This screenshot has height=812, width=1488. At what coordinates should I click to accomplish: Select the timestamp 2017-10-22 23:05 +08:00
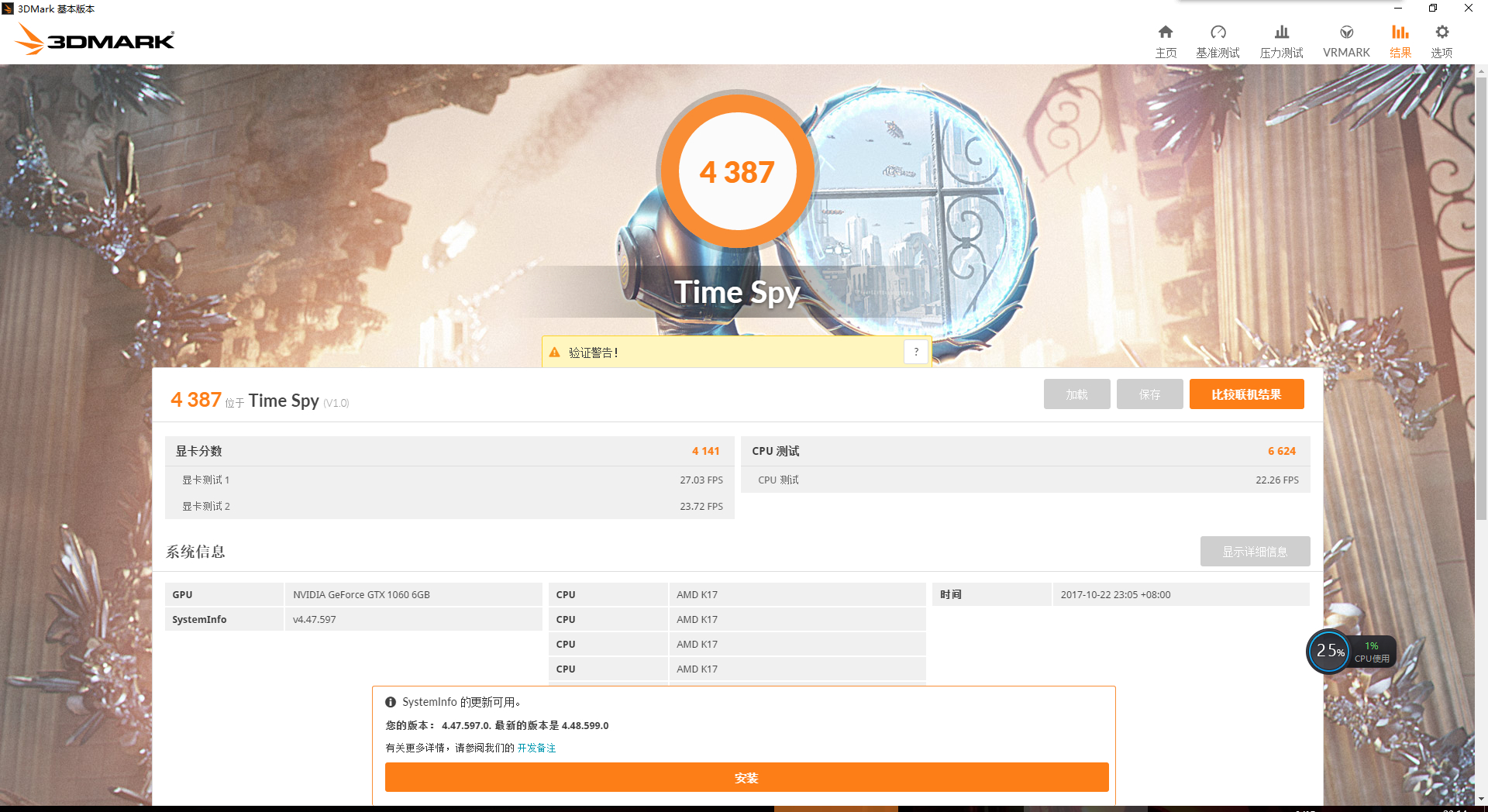click(x=1115, y=594)
